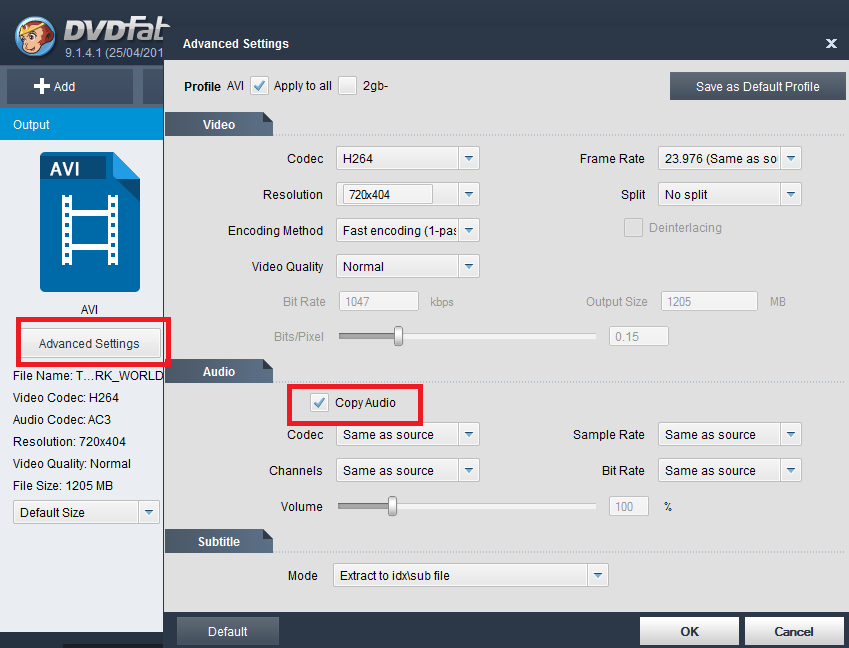Click the plus Add icon
The width and height of the screenshot is (849, 648).
(42, 87)
